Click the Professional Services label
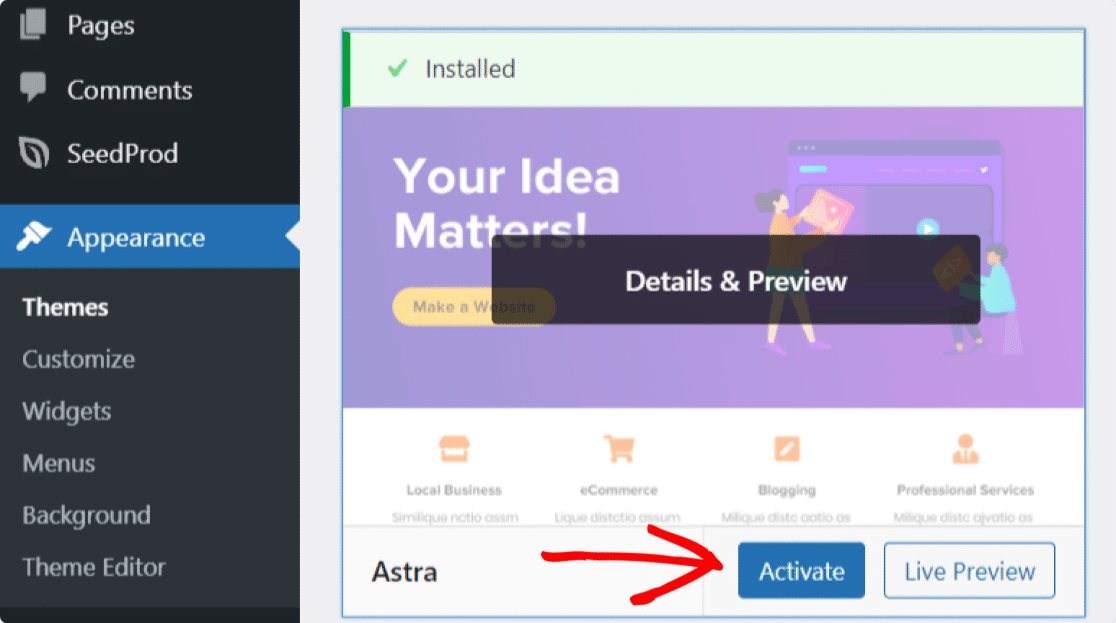Image resolution: width=1116 pixels, height=623 pixels. 965,490
